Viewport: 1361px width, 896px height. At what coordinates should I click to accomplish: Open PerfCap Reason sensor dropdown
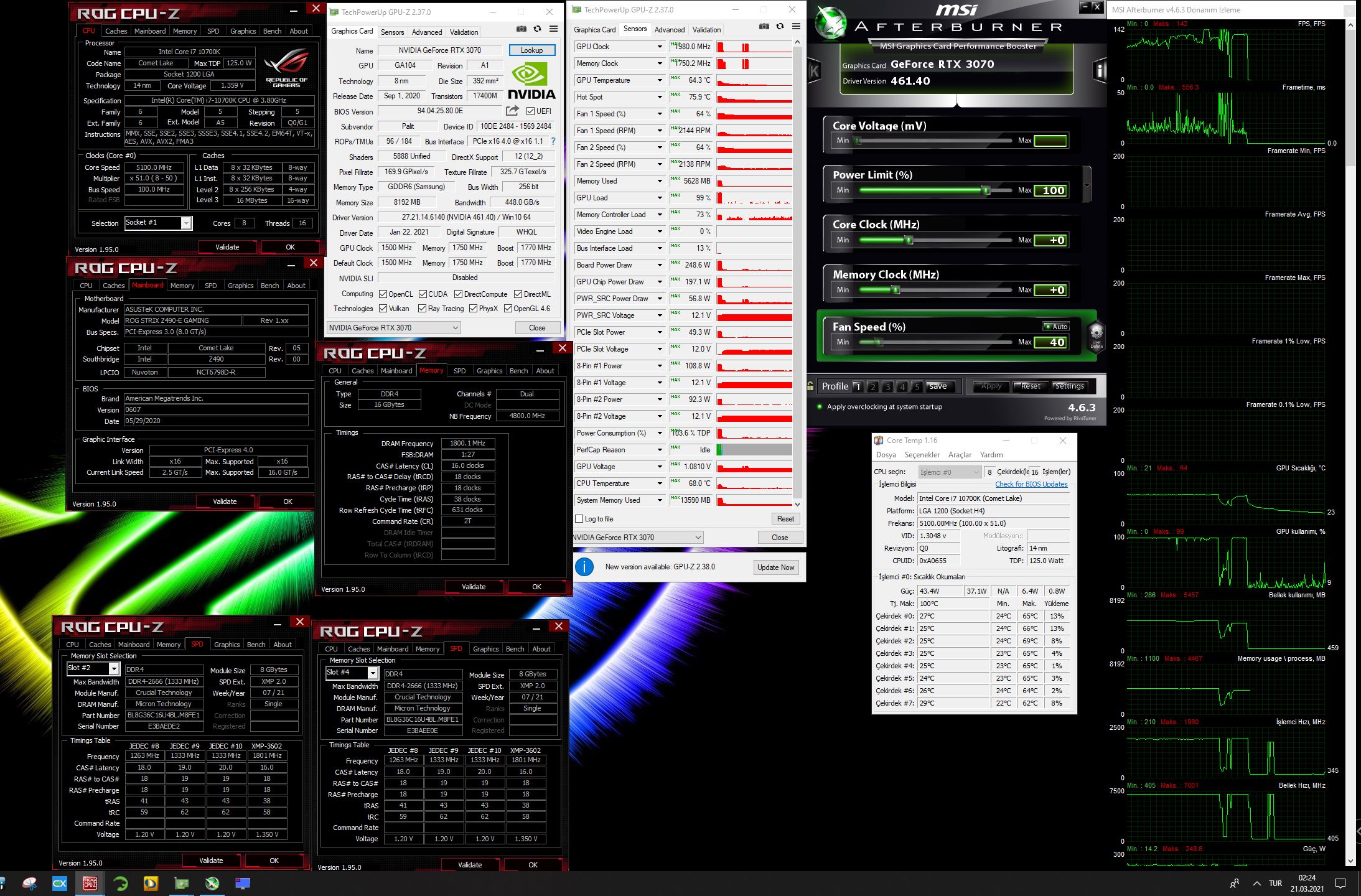click(x=660, y=450)
